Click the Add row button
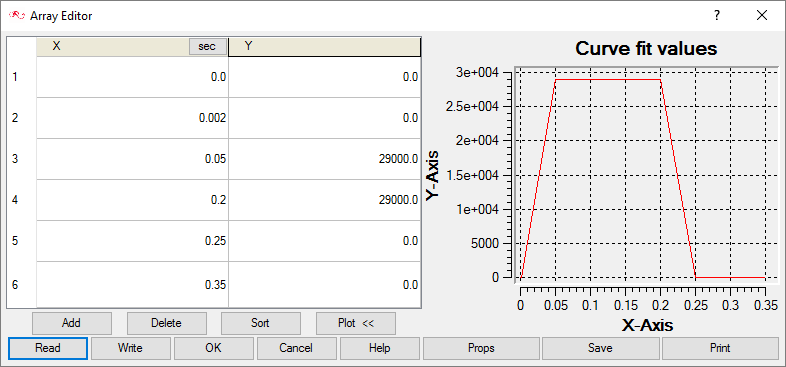Viewport: 786px width, 367px height. [x=72, y=323]
